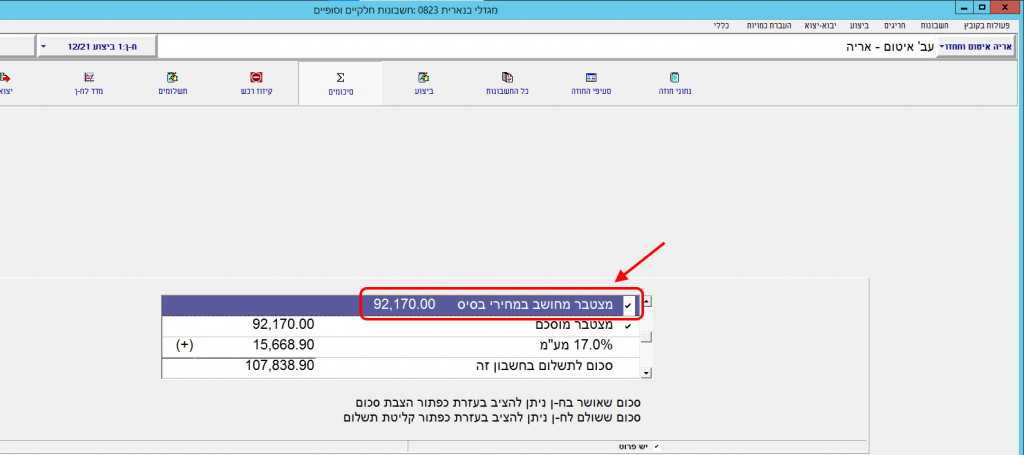Image resolution: width=1024 pixels, height=455 pixels.
Task: Click the summary list scroll-down arrow
Action: [646, 372]
